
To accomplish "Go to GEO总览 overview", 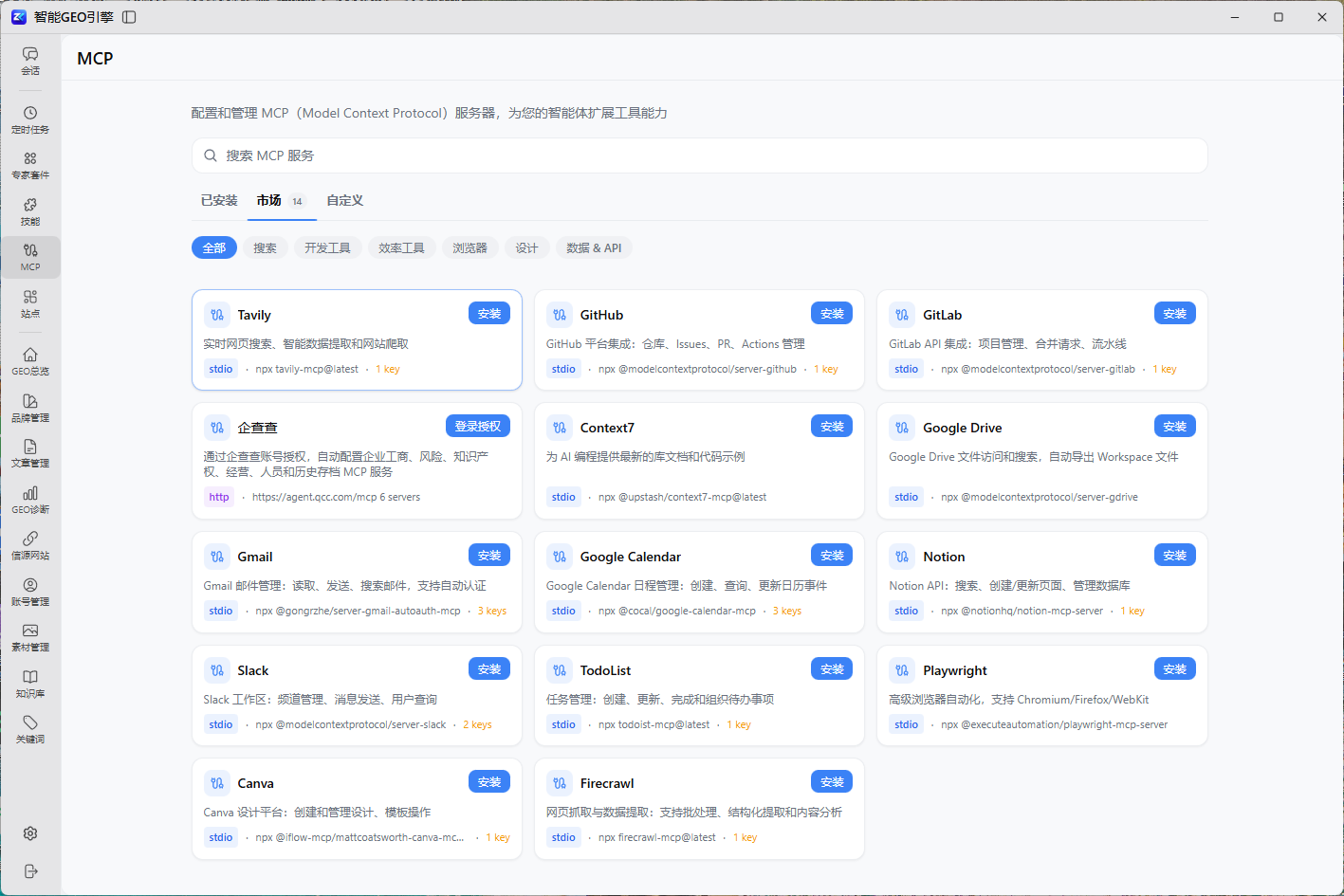I will (x=30, y=361).
